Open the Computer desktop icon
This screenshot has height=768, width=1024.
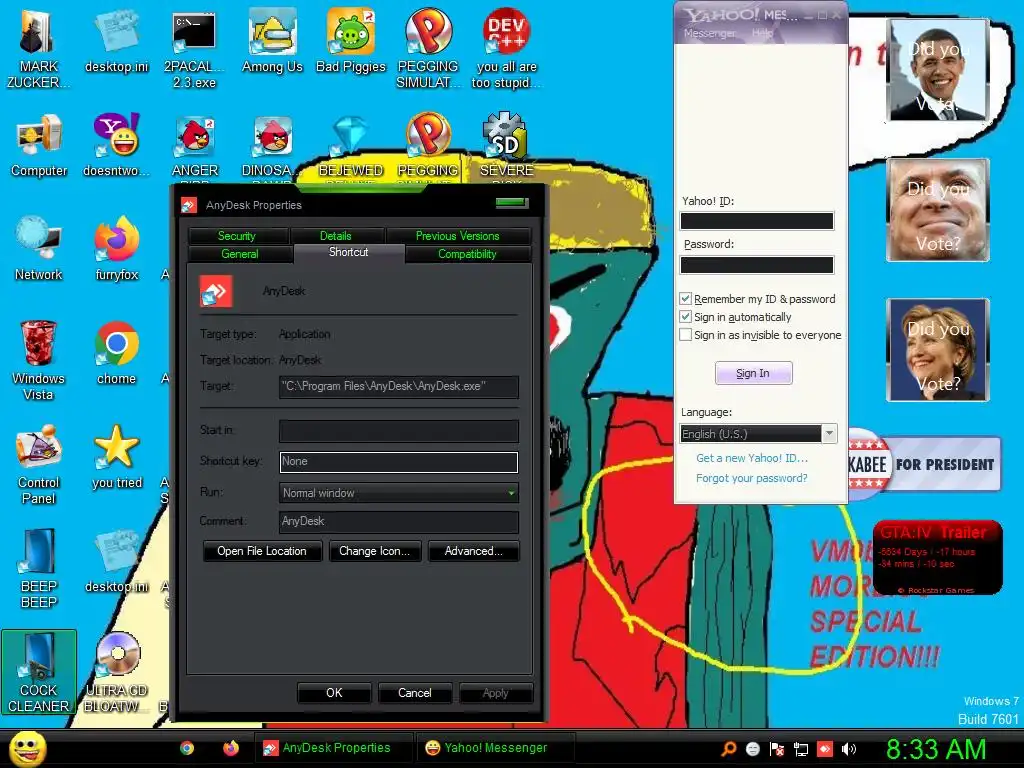pos(39,146)
